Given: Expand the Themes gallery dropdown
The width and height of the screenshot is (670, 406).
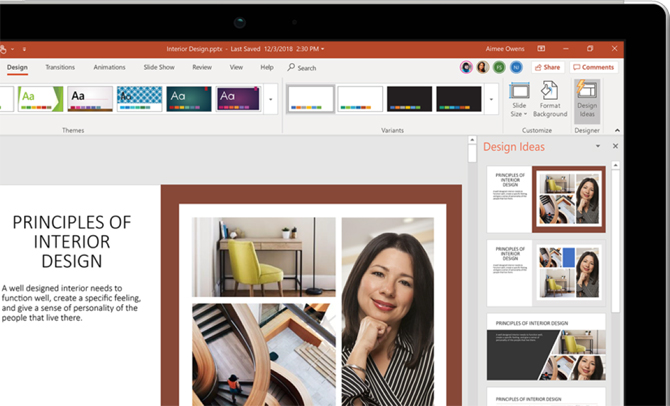Looking at the screenshot, I should pos(270,99).
